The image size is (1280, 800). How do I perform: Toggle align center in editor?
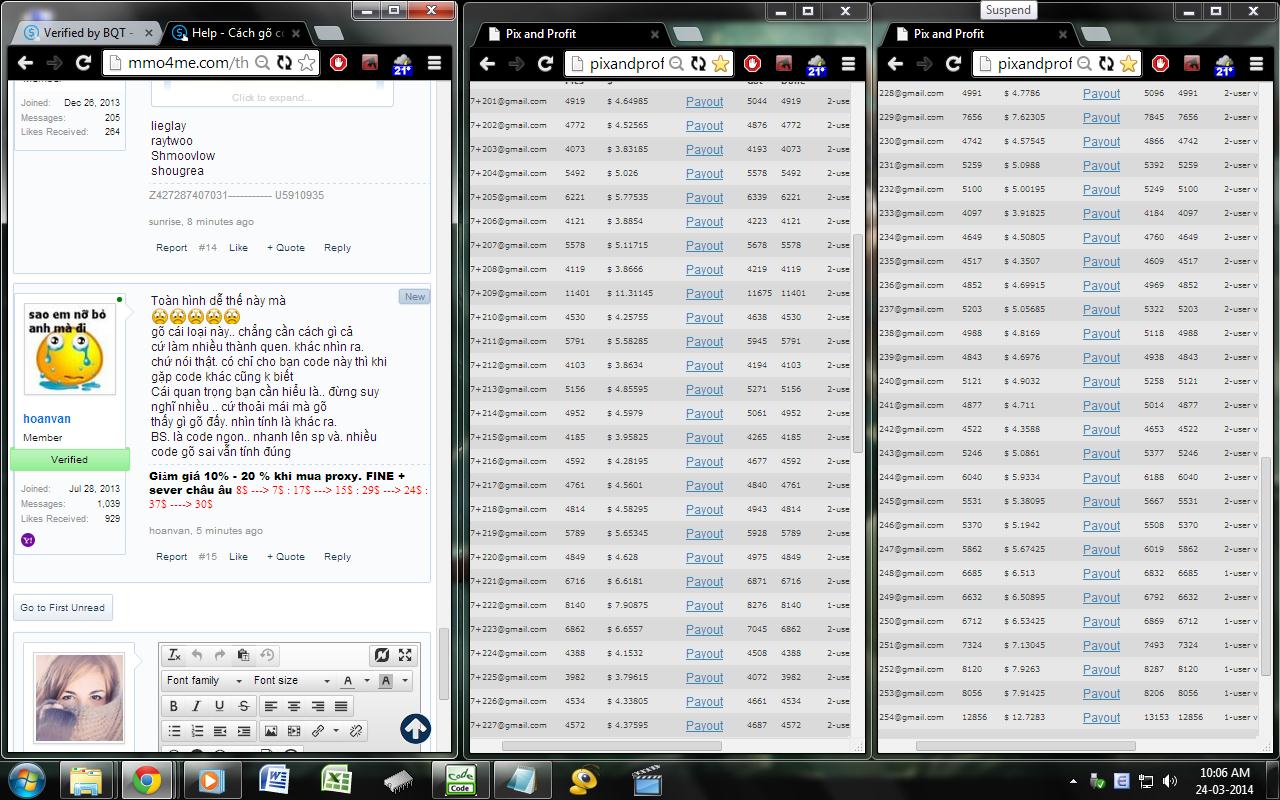tap(294, 706)
